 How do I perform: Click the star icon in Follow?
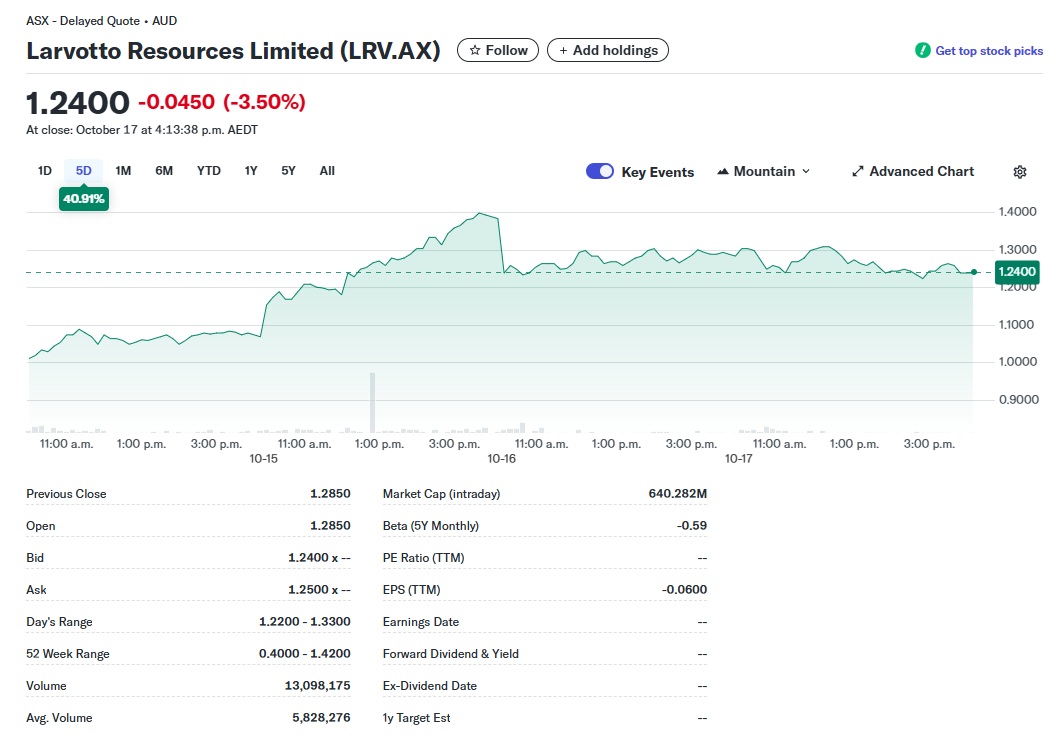point(475,50)
